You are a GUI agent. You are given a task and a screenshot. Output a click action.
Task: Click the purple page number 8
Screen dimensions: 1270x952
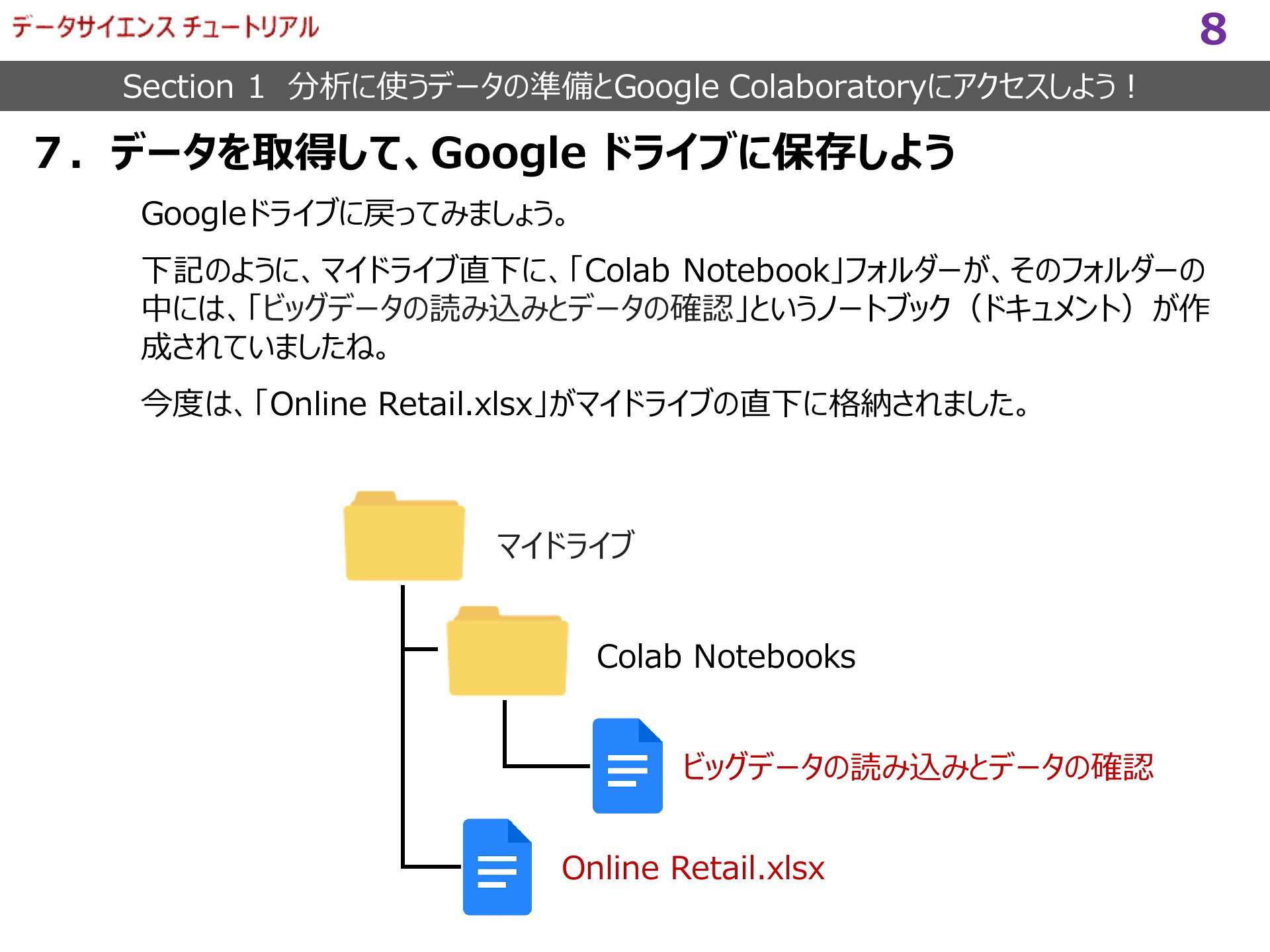[x=1213, y=30]
